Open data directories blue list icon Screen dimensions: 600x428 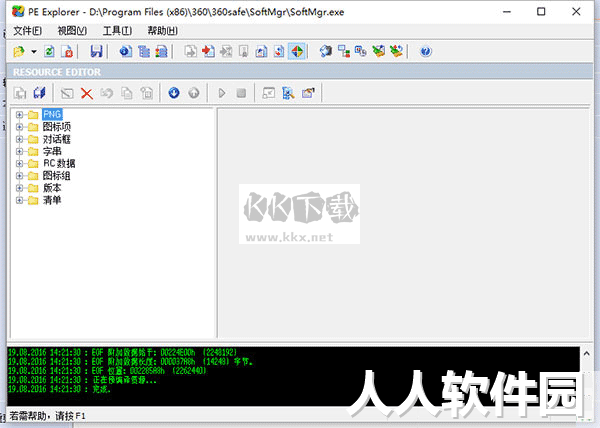coord(144,51)
